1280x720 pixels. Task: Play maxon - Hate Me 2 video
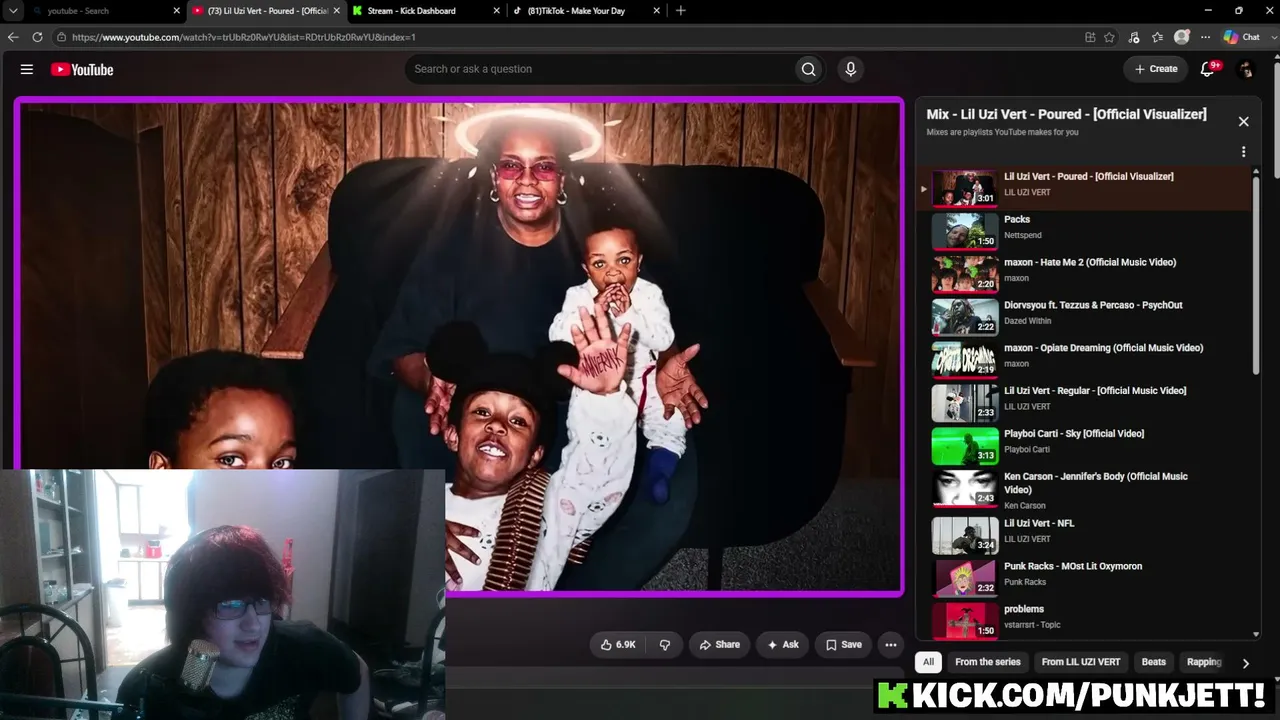tap(1084, 273)
